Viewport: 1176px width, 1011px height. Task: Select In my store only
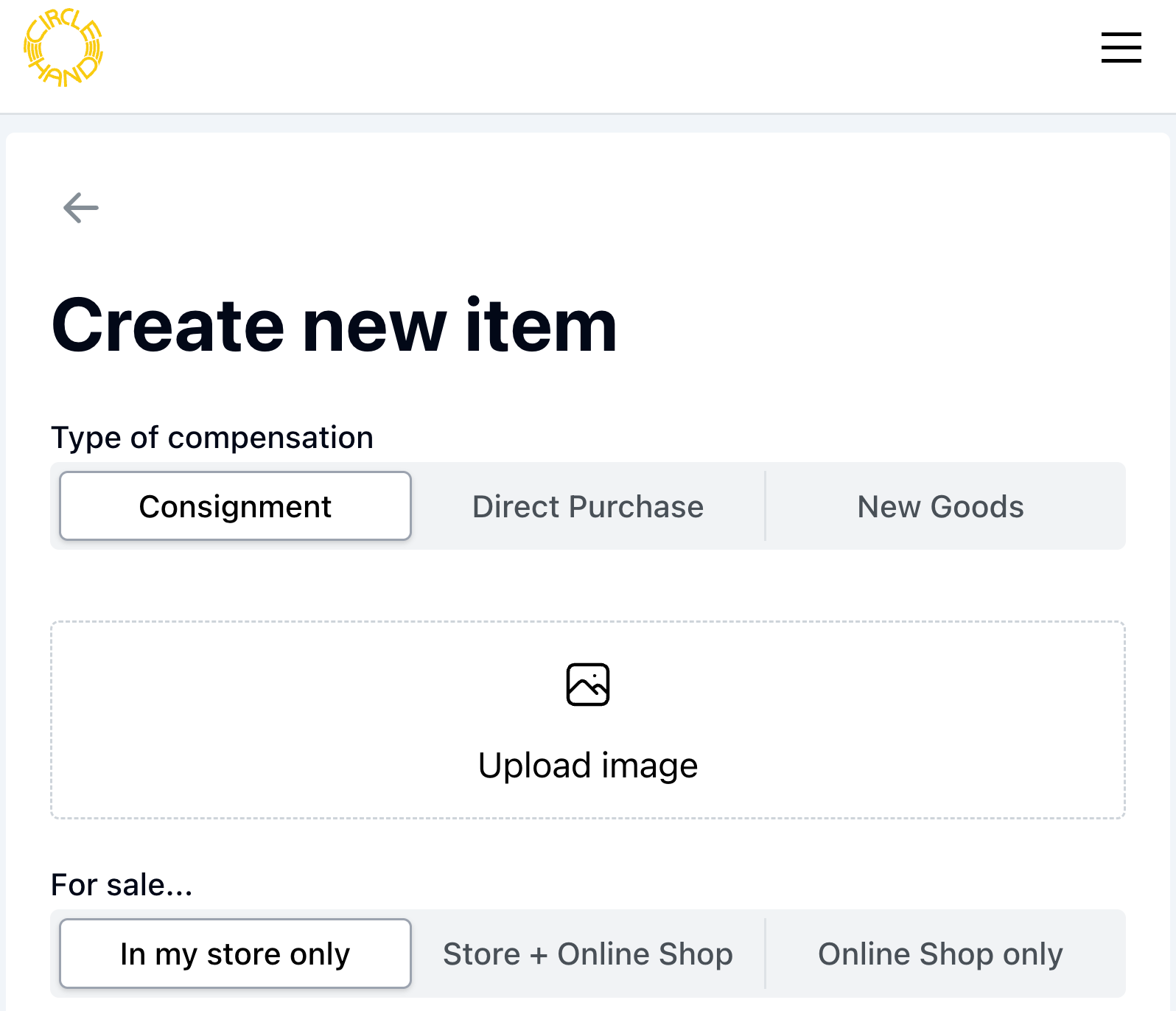235,954
